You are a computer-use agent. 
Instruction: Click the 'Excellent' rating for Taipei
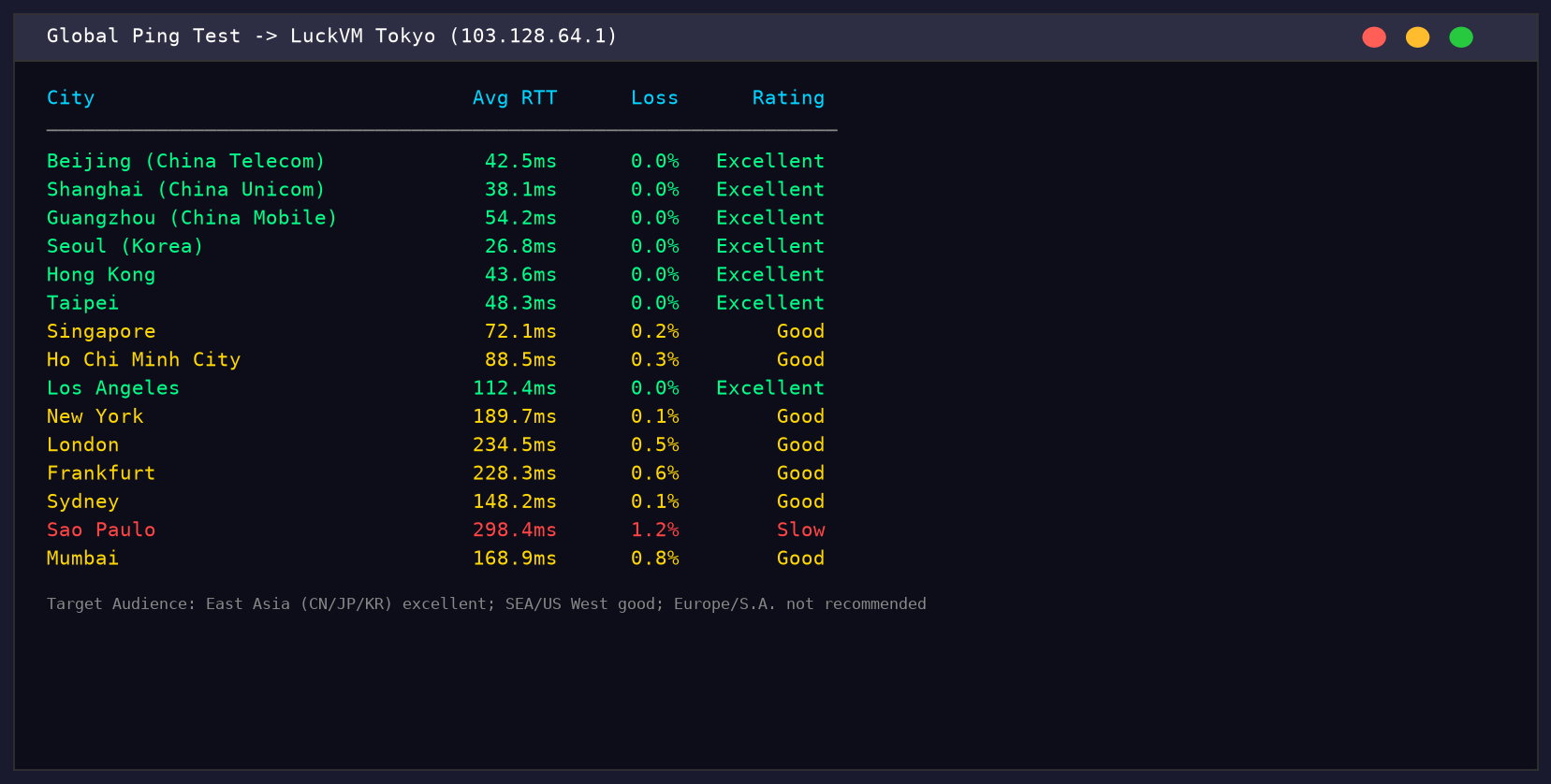pyautogui.click(x=770, y=303)
